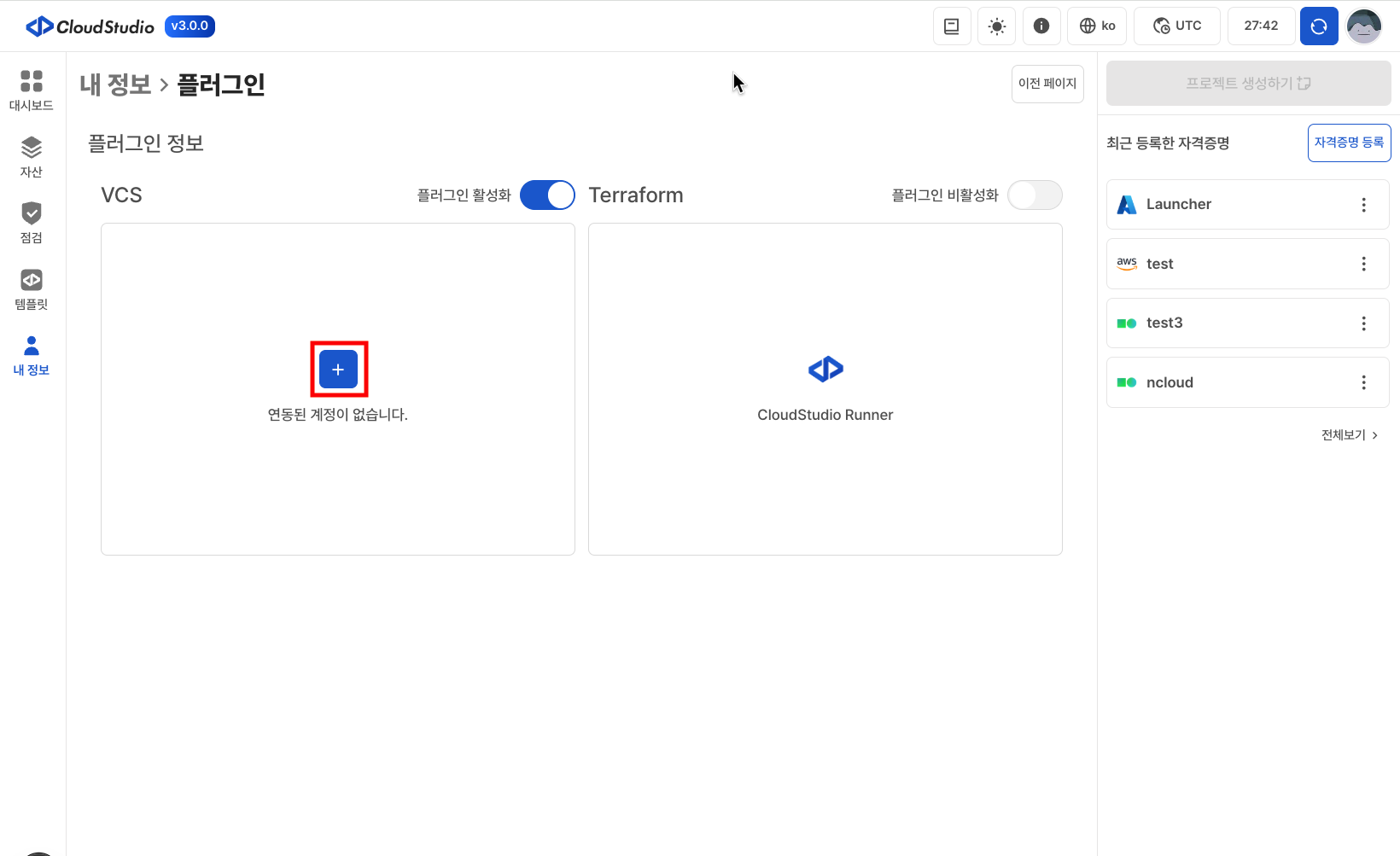Open the documentation book icon in header
Viewport: 1400px width, 856px height.
coord(952,26)
